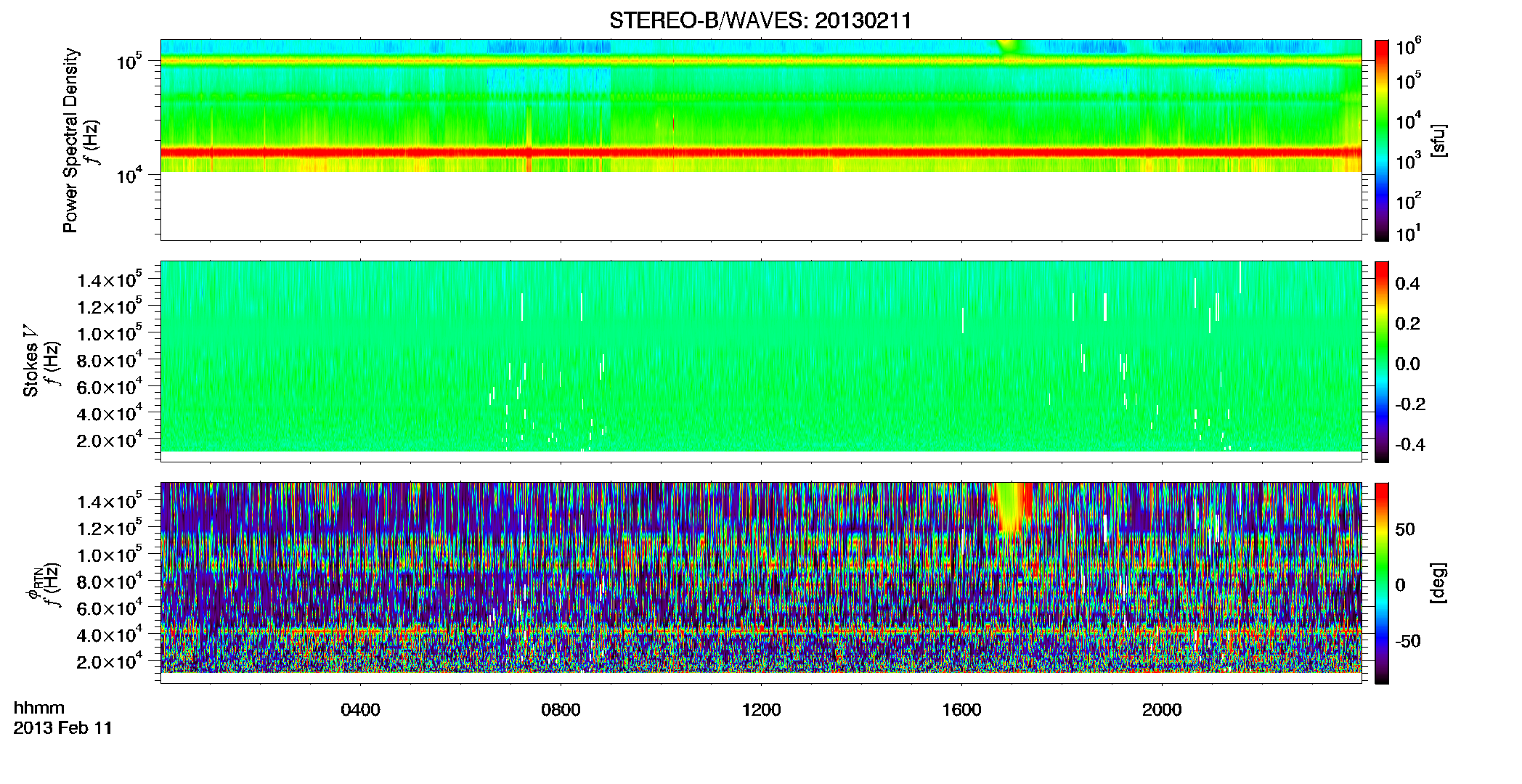Click the yellow burst feature in the bottom panel
This screenshot has width=1522, height=784.
(1013, 508)
